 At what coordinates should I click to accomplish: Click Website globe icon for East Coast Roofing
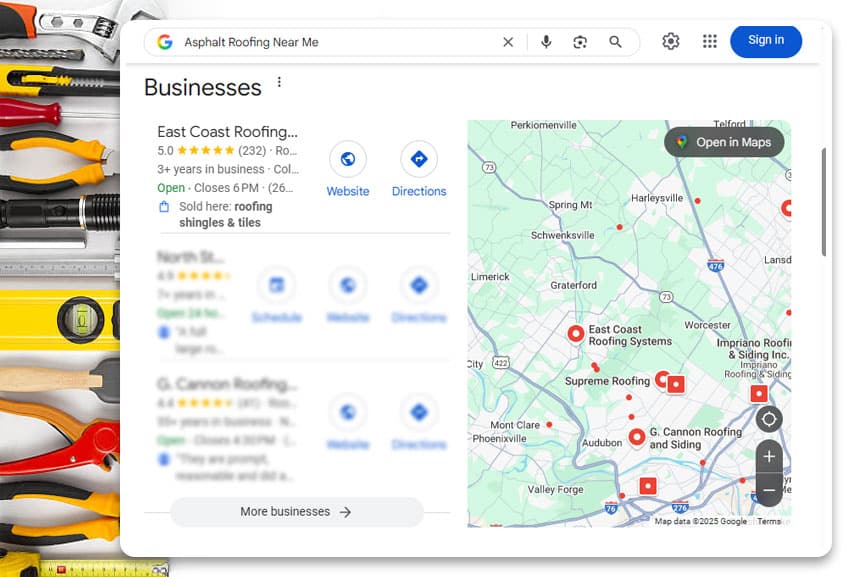point(348,159)
